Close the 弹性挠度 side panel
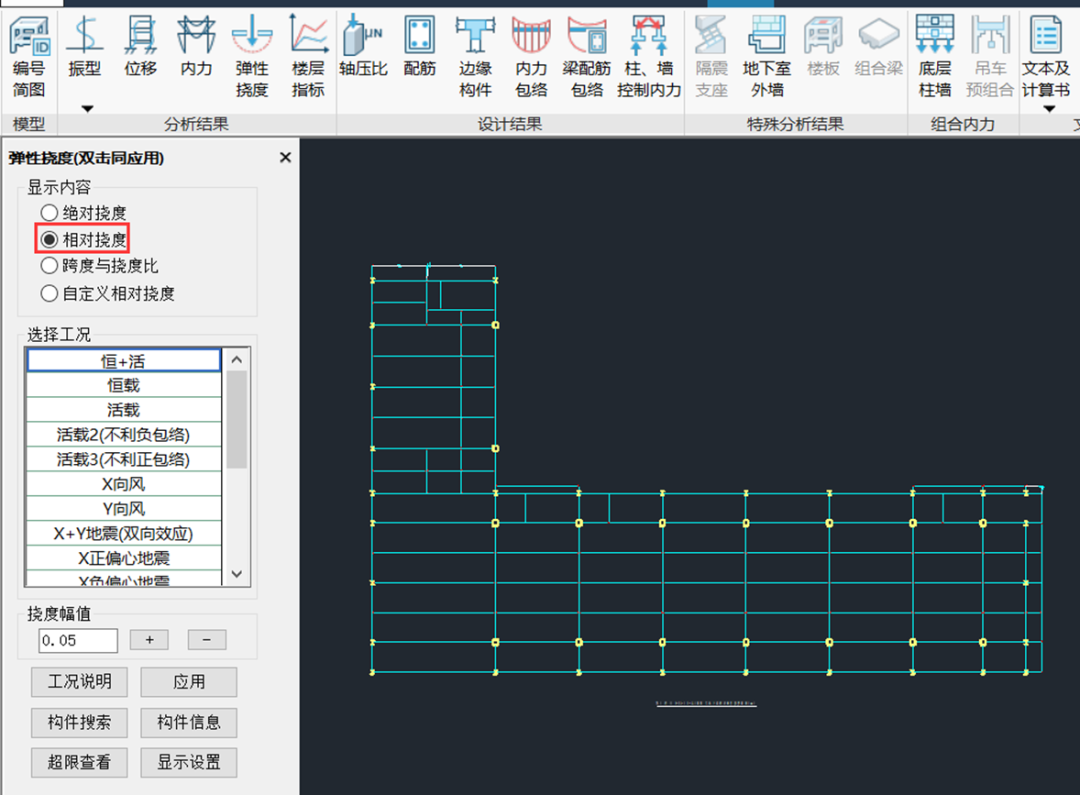Viewport: 1080px width, 795px height. click(285, 158)
